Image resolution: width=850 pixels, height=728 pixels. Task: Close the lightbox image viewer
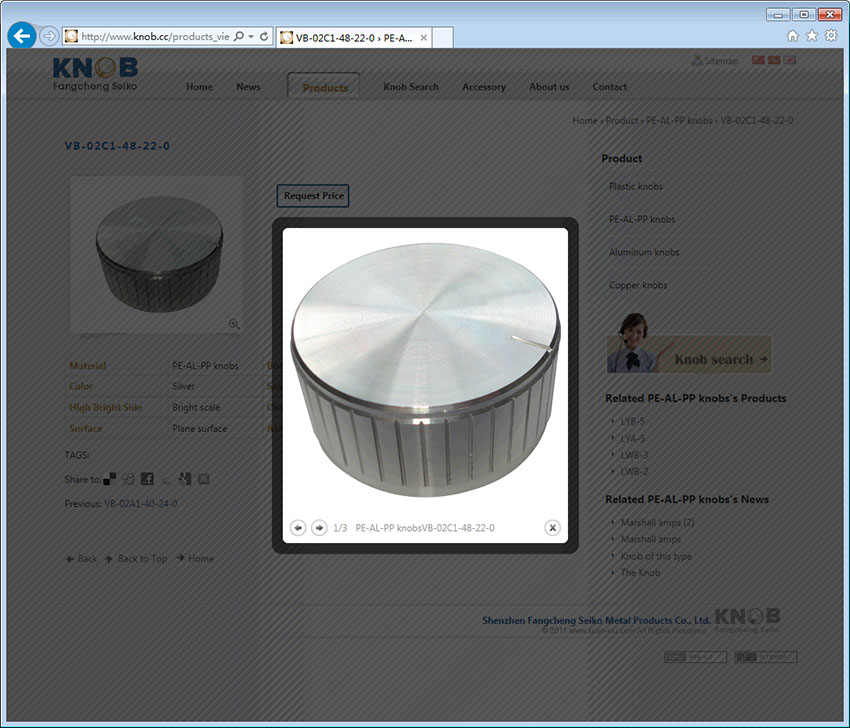pos(552,528)
